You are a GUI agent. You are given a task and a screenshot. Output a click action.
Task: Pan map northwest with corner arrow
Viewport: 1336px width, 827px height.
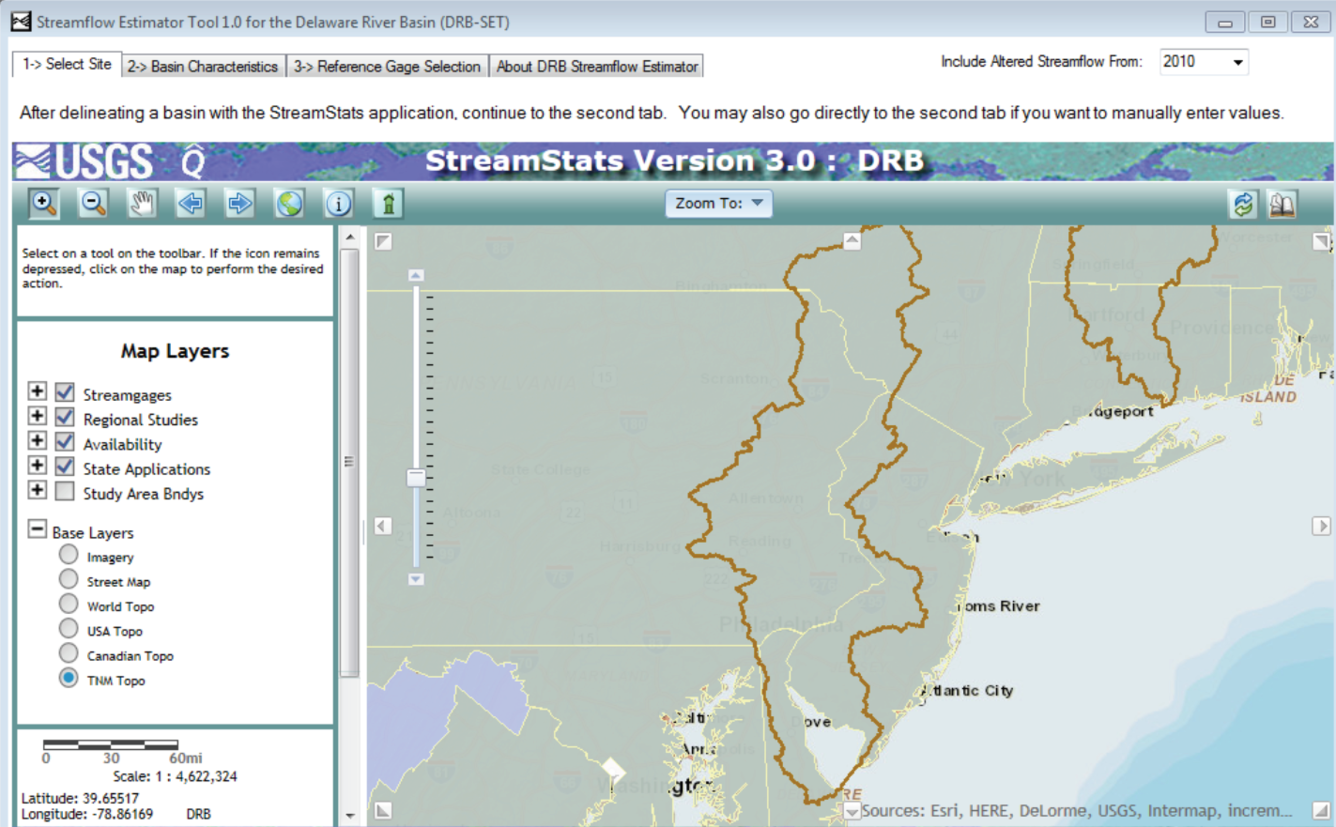point(383,241)
